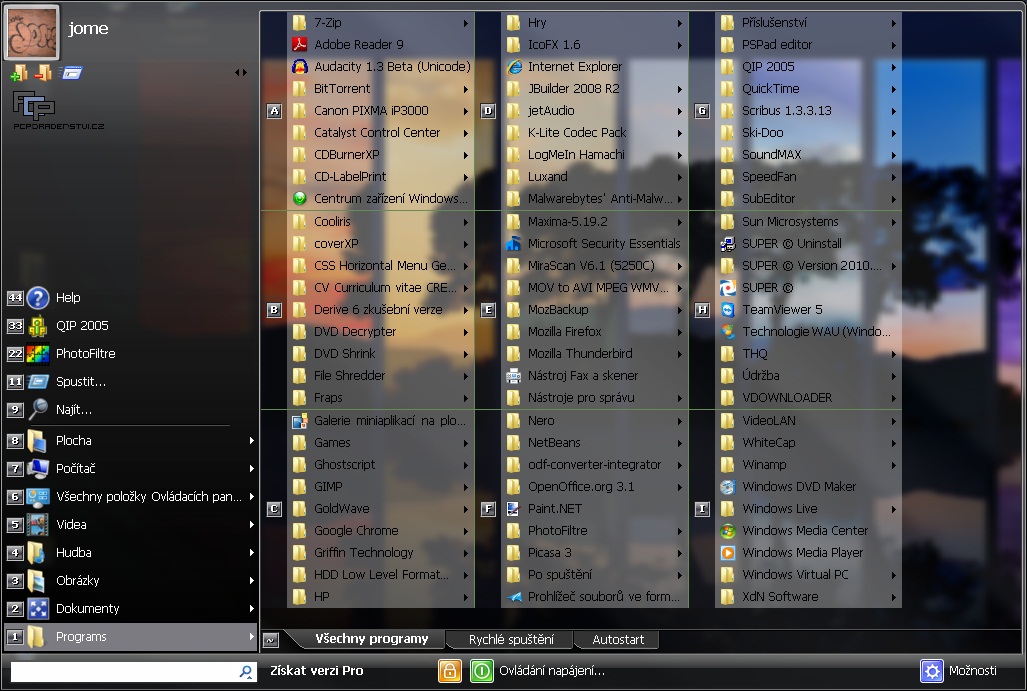Click the remove-folder icon with red minus
The image size is (1027, 691).
43,73
